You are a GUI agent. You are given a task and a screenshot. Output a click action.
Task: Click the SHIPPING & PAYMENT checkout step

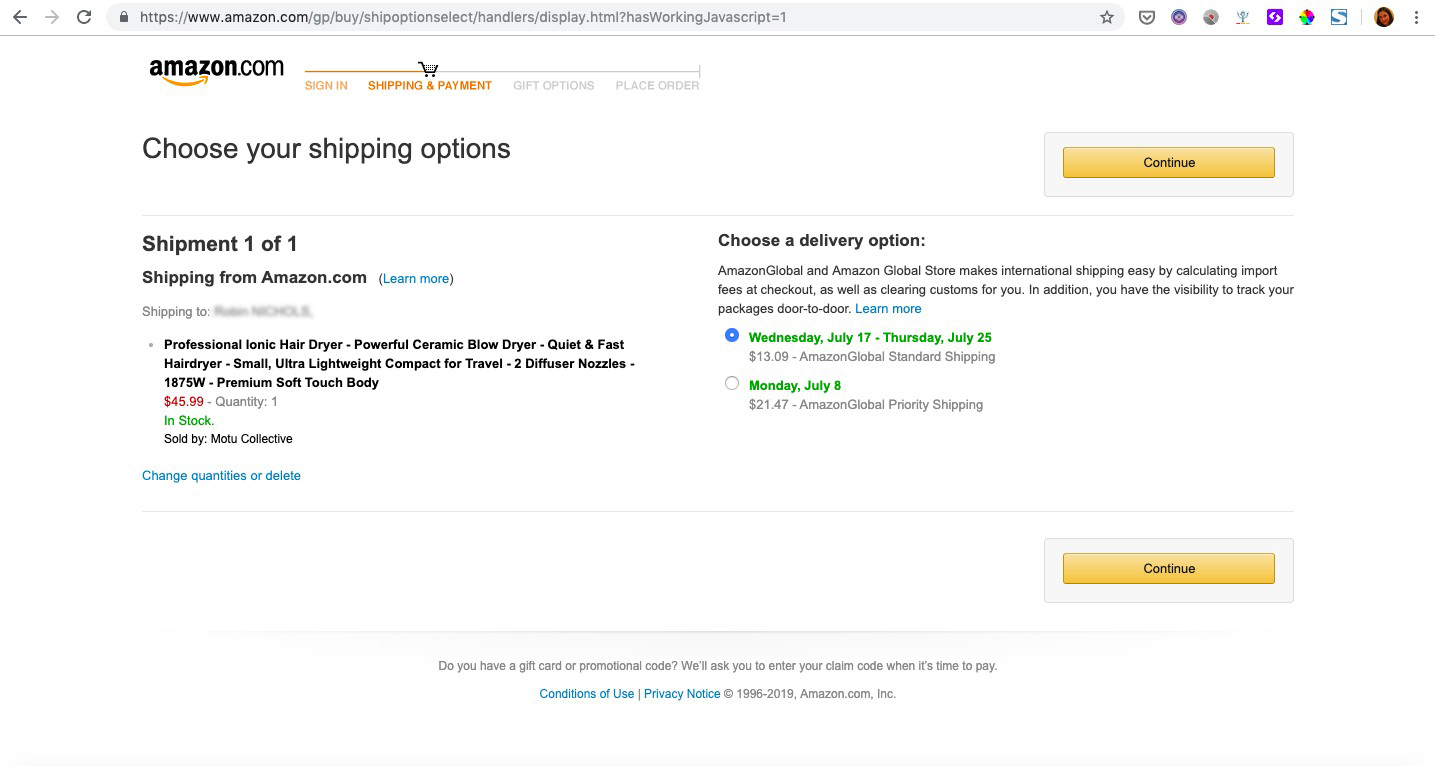pos(430,86)
